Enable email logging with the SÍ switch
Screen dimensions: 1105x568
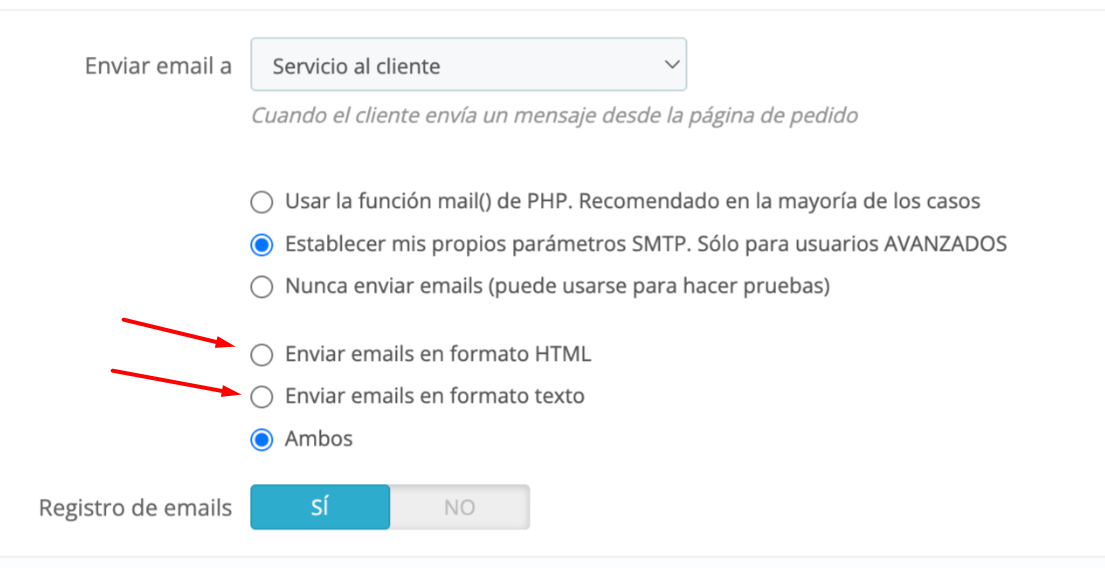click(320, 507)
